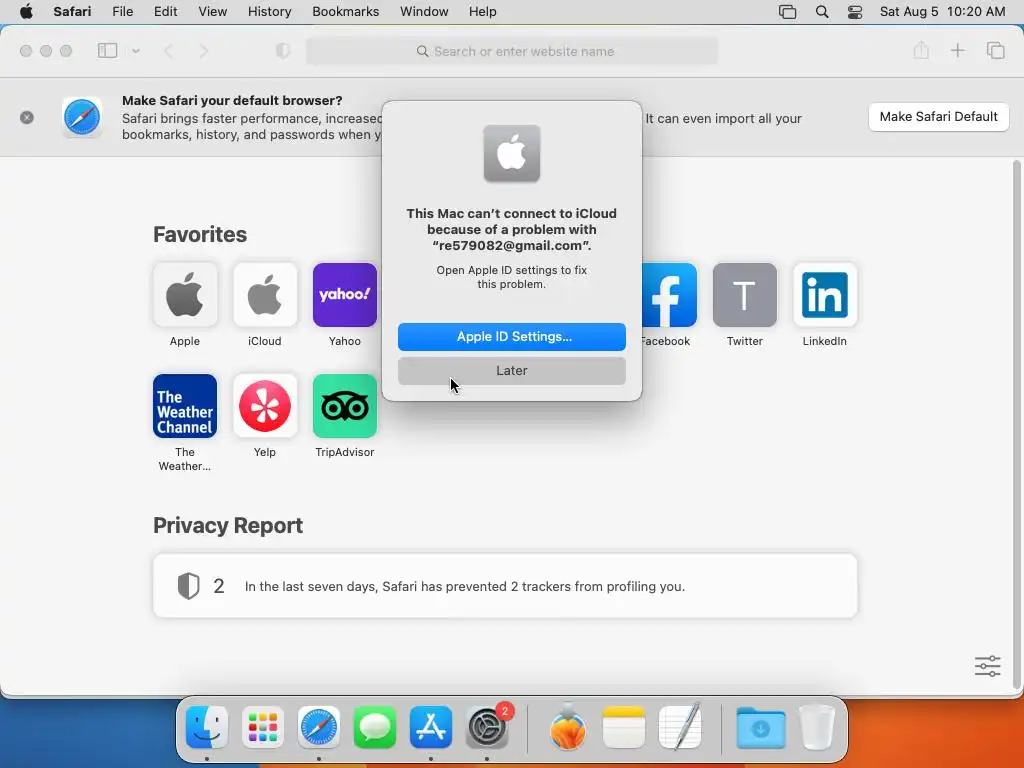1024x768 pixels.
Task: Click the Safari page vertical scrollbar
Action: pos(1017,424)
